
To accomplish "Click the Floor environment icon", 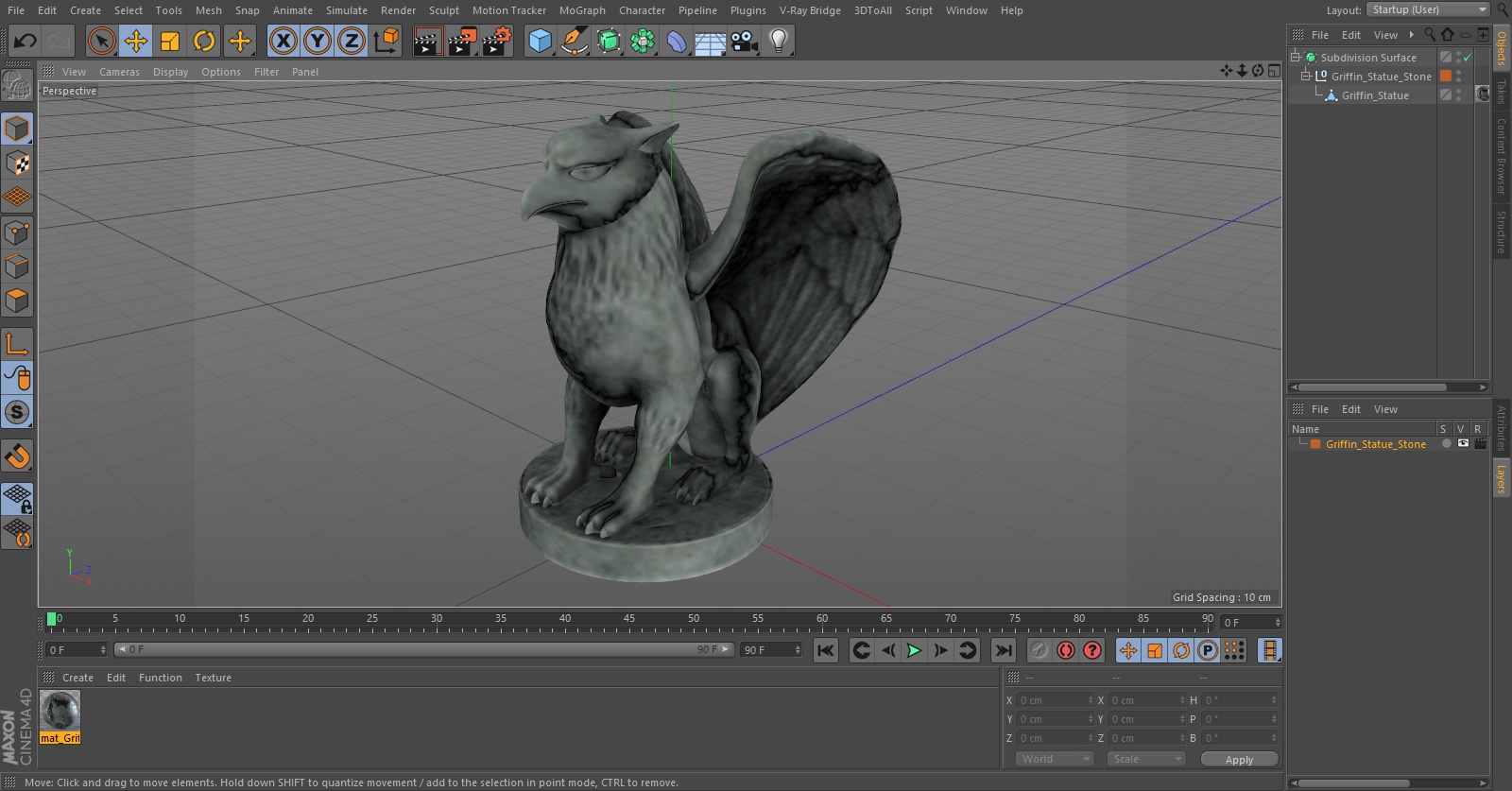I will [x=711, y=41].
